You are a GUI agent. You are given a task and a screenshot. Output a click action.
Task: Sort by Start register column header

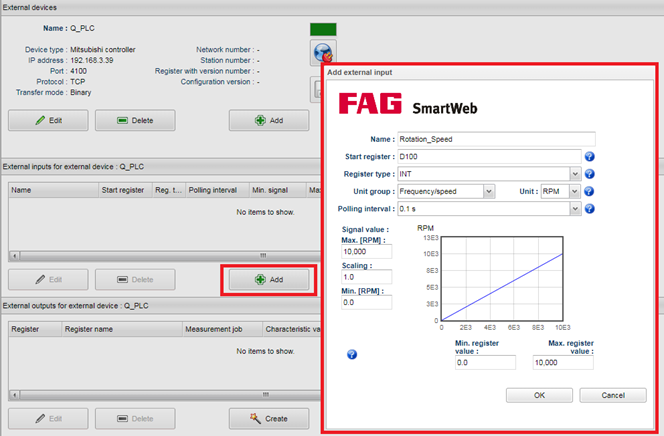click(125, 190)
